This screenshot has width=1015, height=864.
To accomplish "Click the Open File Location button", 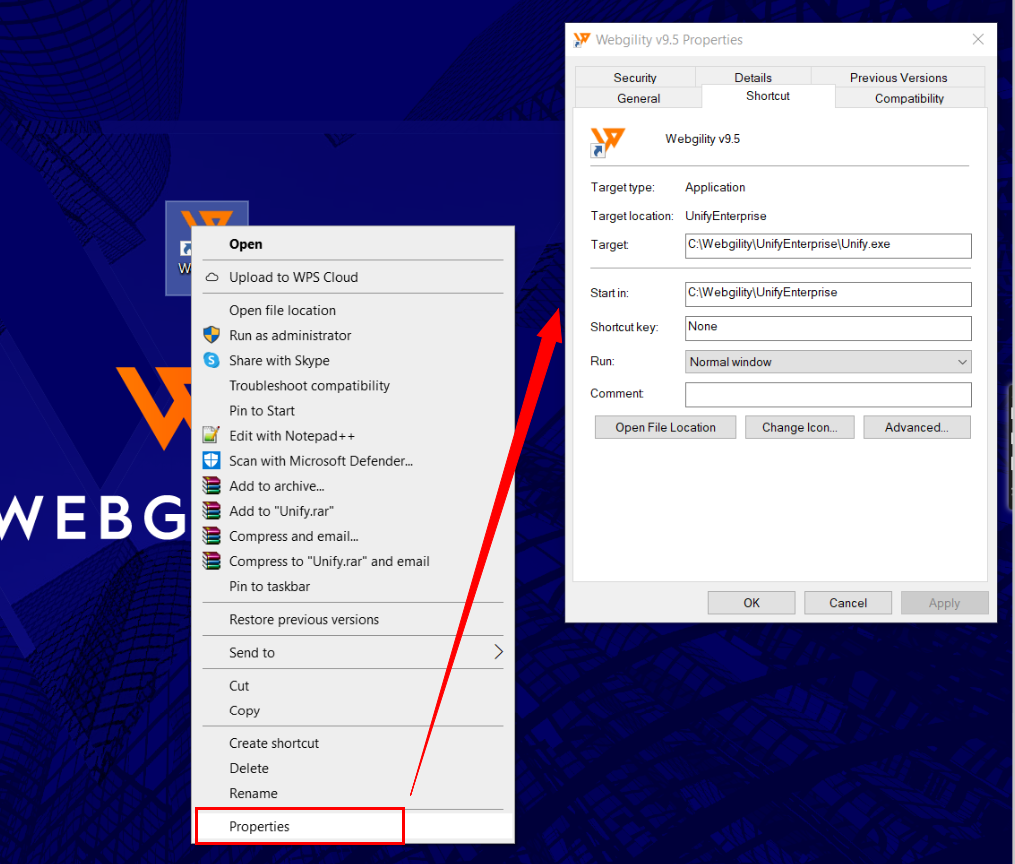I will [x=665, y=427].
